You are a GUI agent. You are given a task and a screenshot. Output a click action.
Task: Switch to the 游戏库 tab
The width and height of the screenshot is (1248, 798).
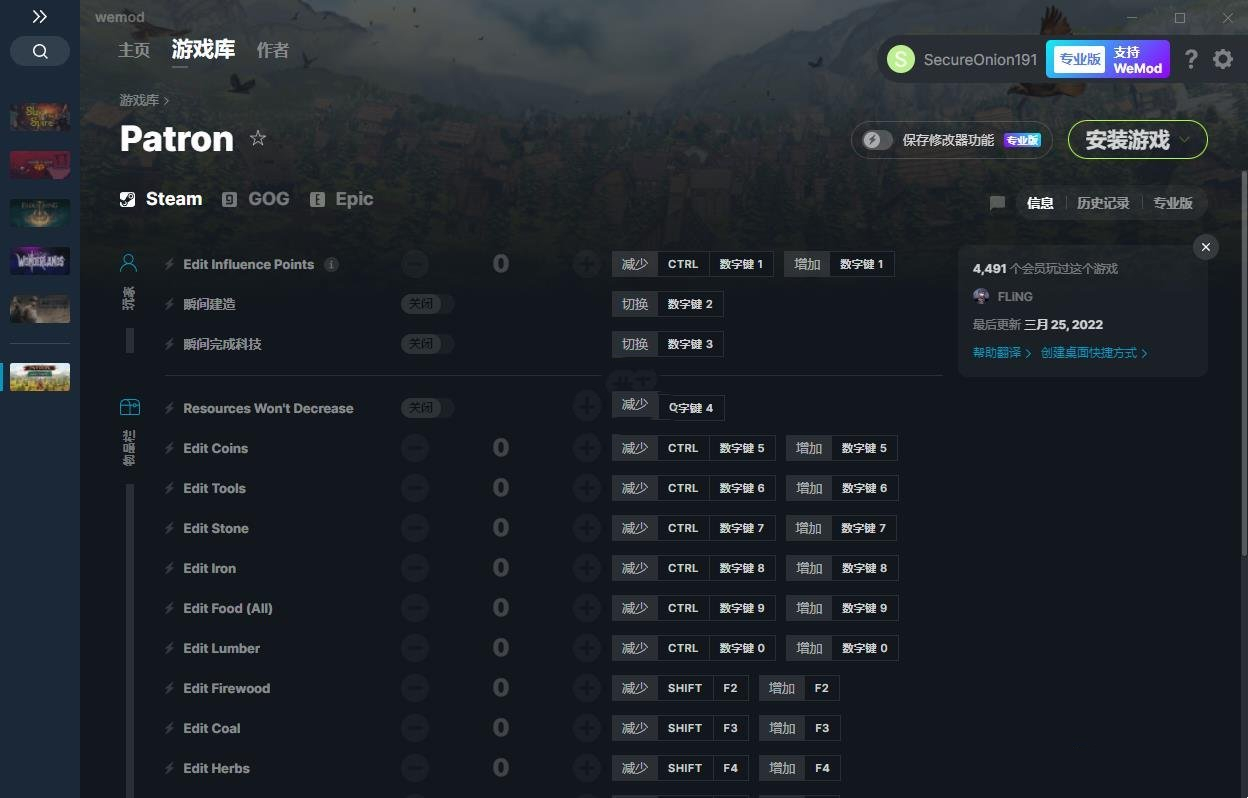(203, 50)
